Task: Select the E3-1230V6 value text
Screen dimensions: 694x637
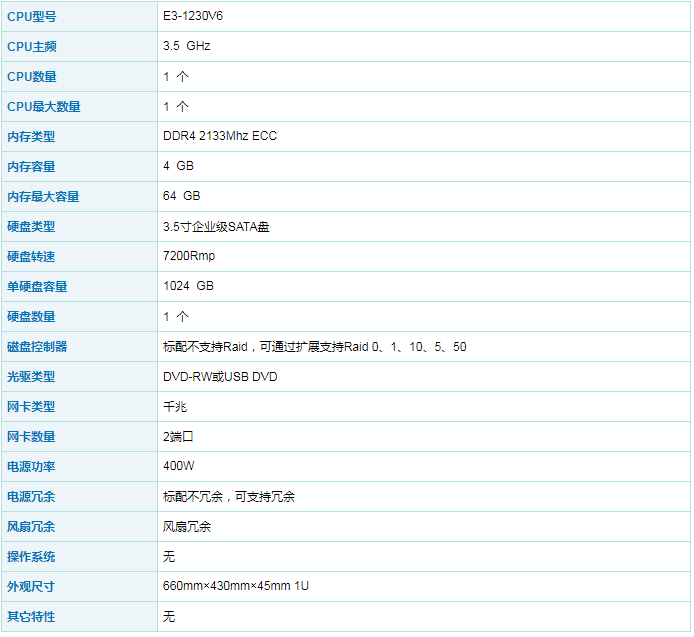Action: (x=194, y=17)
